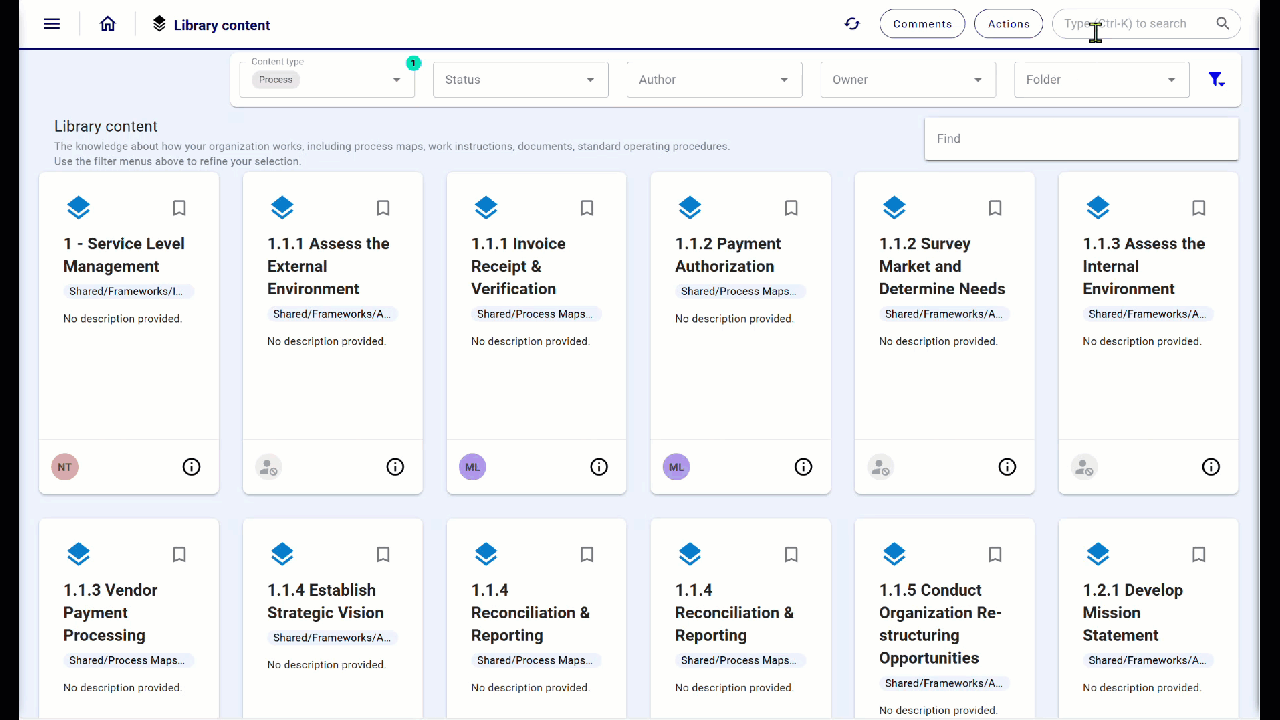Open info icon on 1.1.2 Payment Authorization card
The width and height of the screenshot is (1280, 720).
(x=803, y=467)
